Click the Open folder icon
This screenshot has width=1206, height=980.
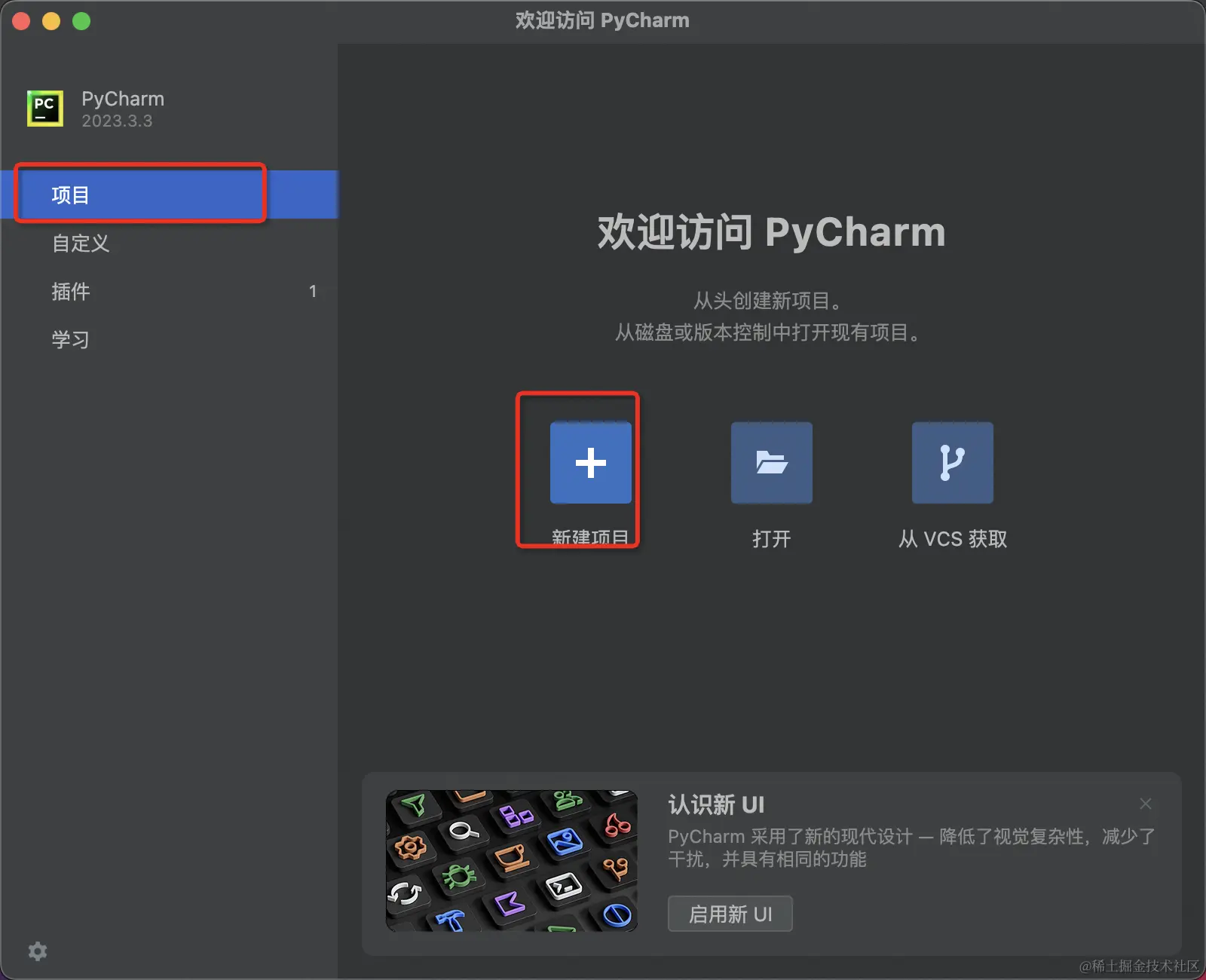click(772, 463)
